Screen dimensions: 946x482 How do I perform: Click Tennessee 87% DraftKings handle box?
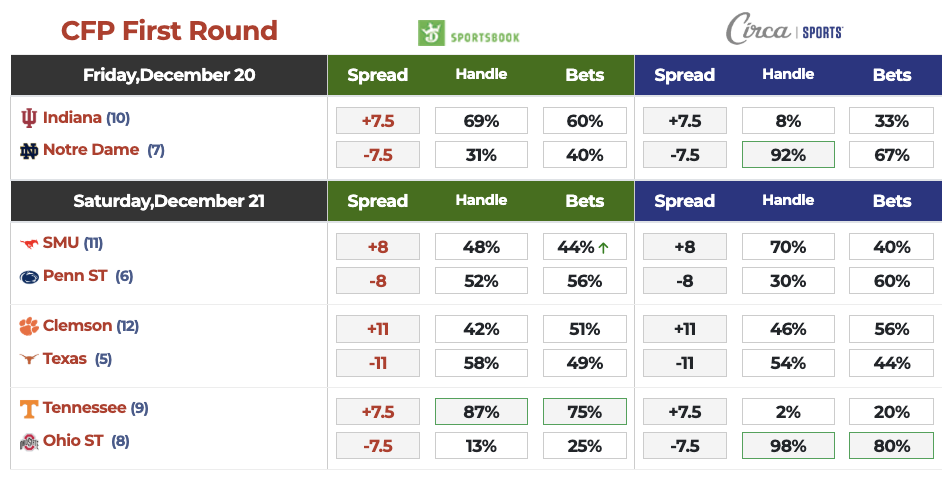coord(481,412)
